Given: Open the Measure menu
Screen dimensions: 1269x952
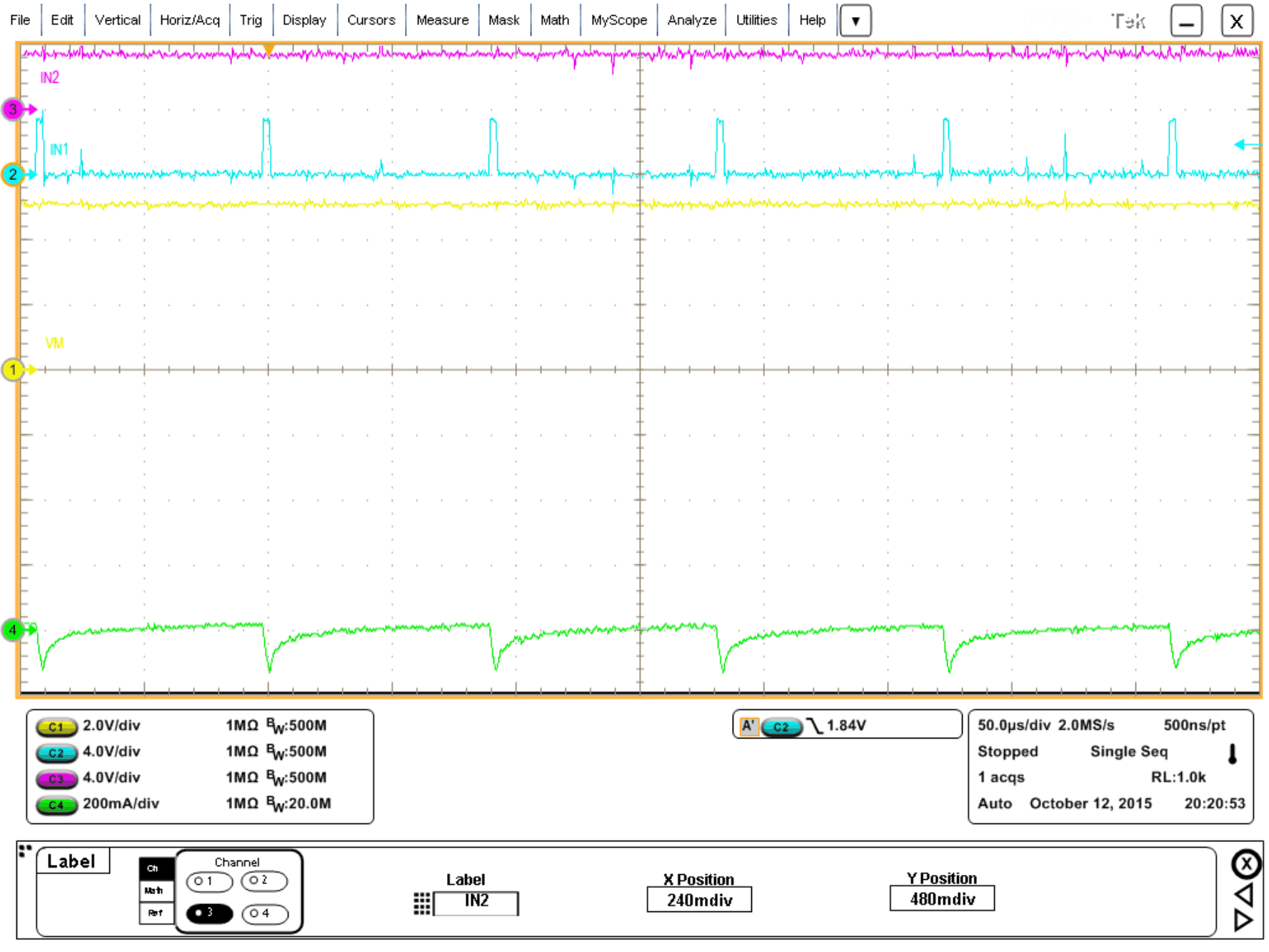Looking at the screenshot, I should coord(441,20).
